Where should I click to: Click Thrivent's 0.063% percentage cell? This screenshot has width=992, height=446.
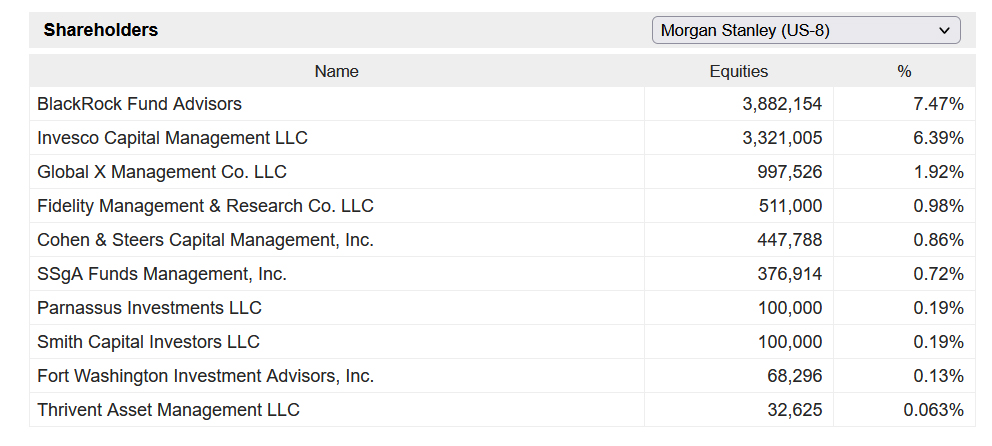(x=933, y=410)
